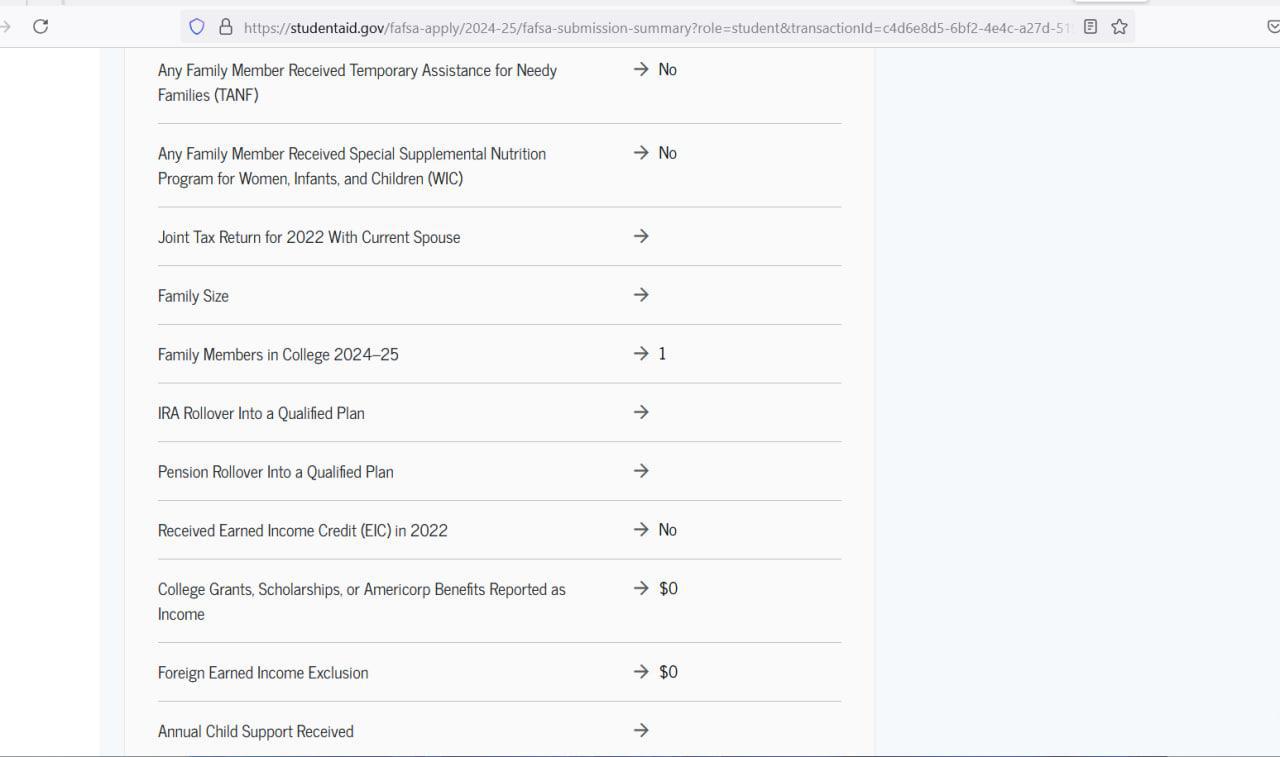Click the arrow beside Annual Child Support Received

[x=641, y=731]
